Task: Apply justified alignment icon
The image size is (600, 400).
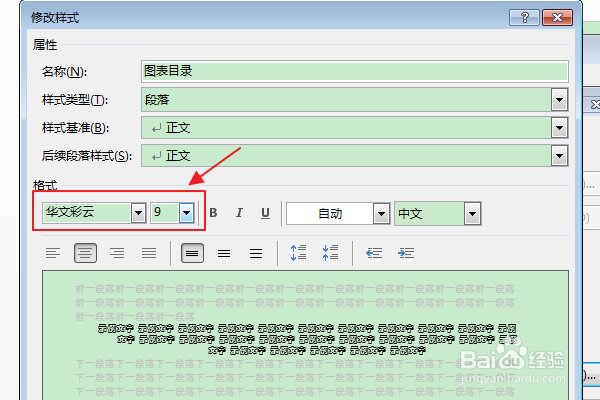Action: pos(149,253)
